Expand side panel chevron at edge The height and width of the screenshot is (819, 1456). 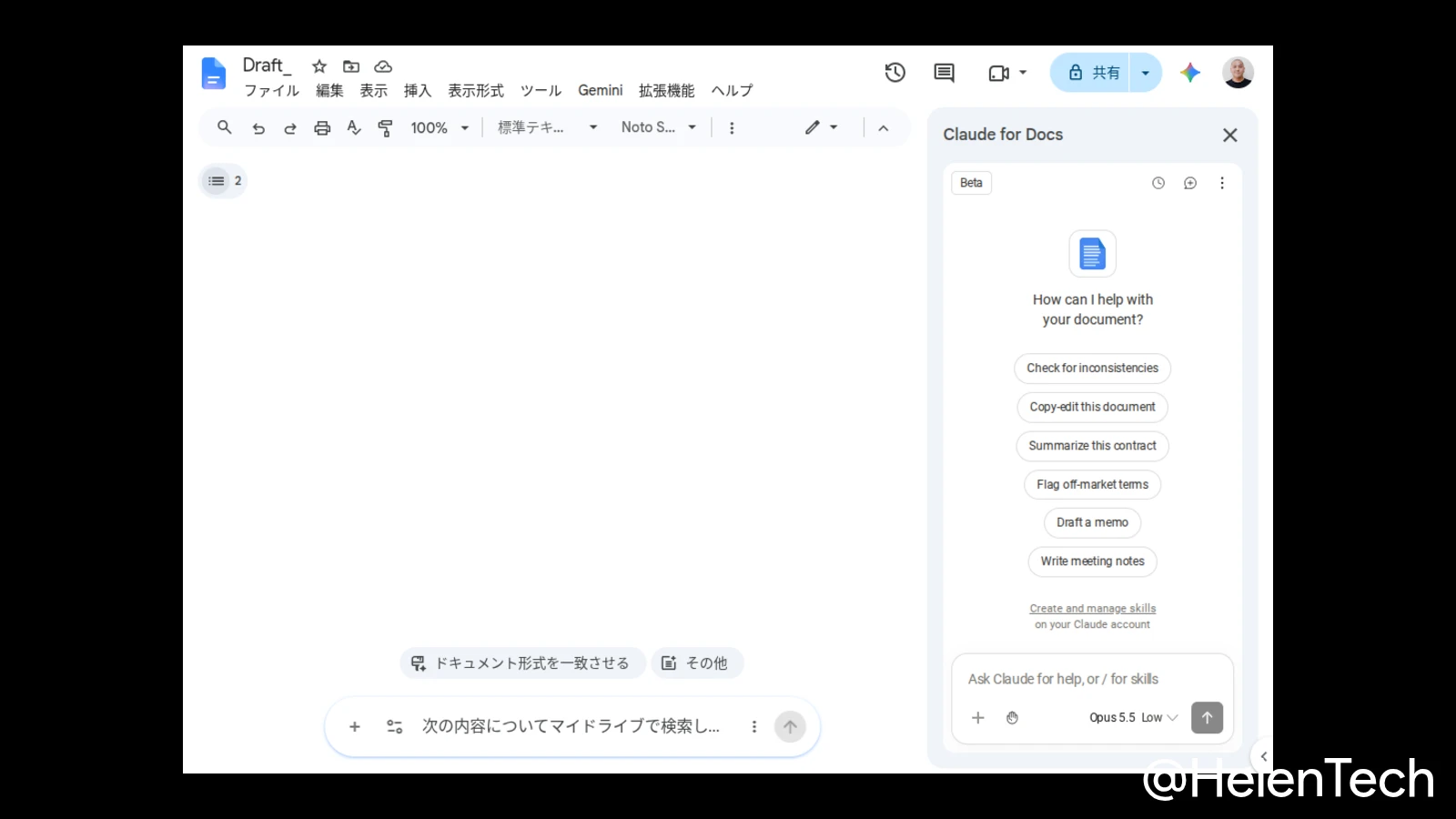(1263, 756)
